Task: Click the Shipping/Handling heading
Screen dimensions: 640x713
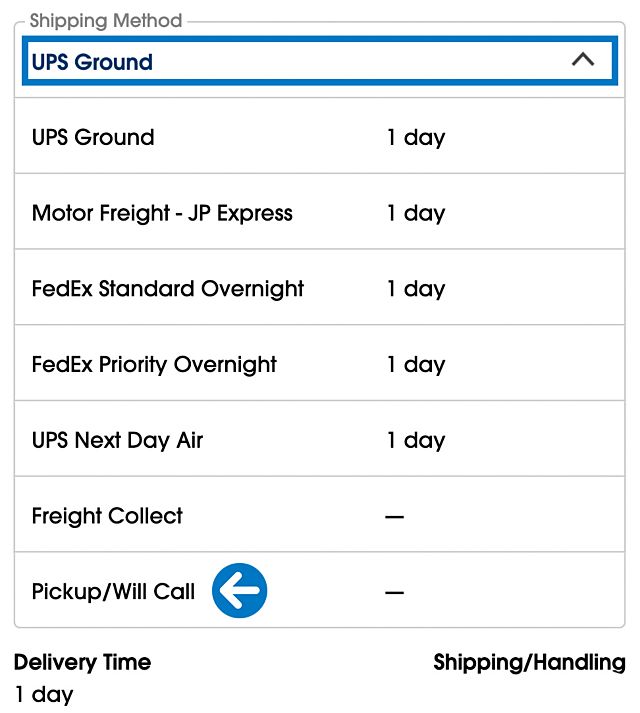Action: tap(529, 662)
